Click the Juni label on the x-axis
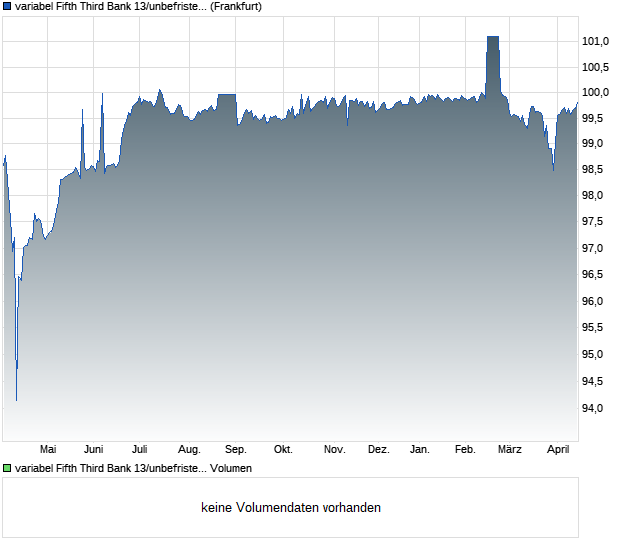The image size is (620, 546). tap(94, 450)
